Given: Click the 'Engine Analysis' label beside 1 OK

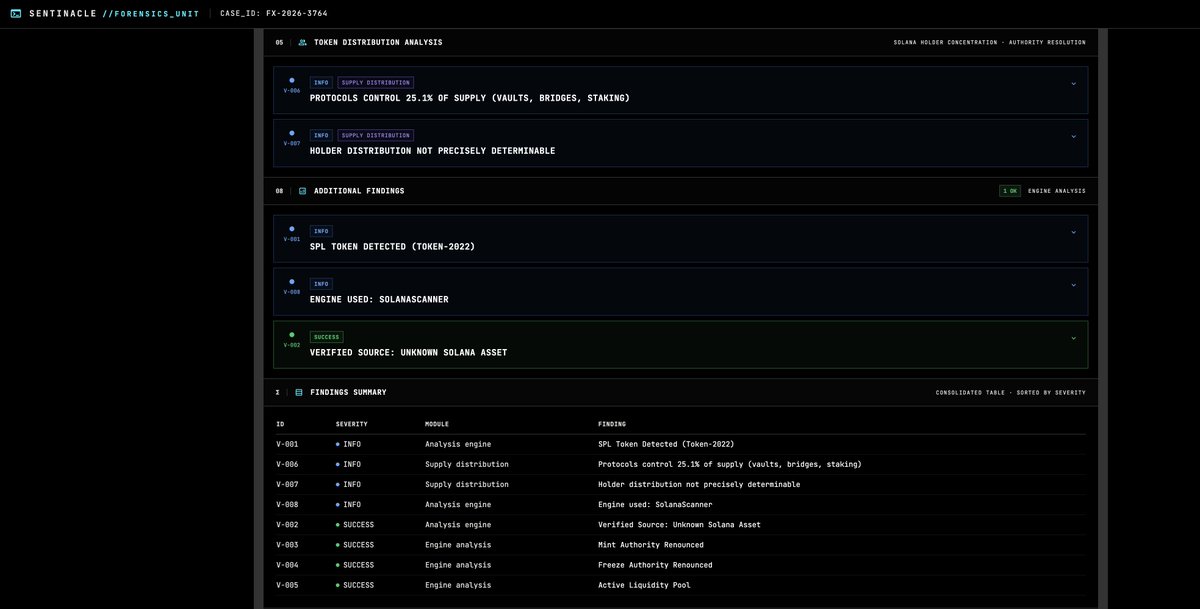Looking at the screenshot, I should point(1057,191).
